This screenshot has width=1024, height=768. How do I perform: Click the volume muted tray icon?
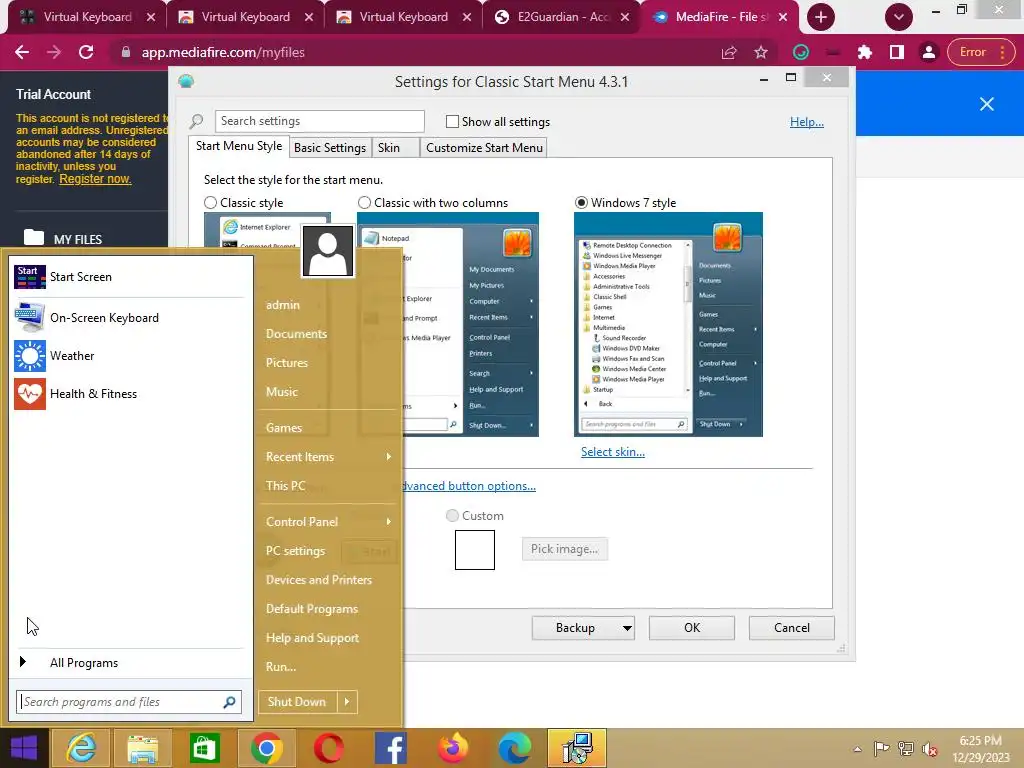(x=930, y=749)
